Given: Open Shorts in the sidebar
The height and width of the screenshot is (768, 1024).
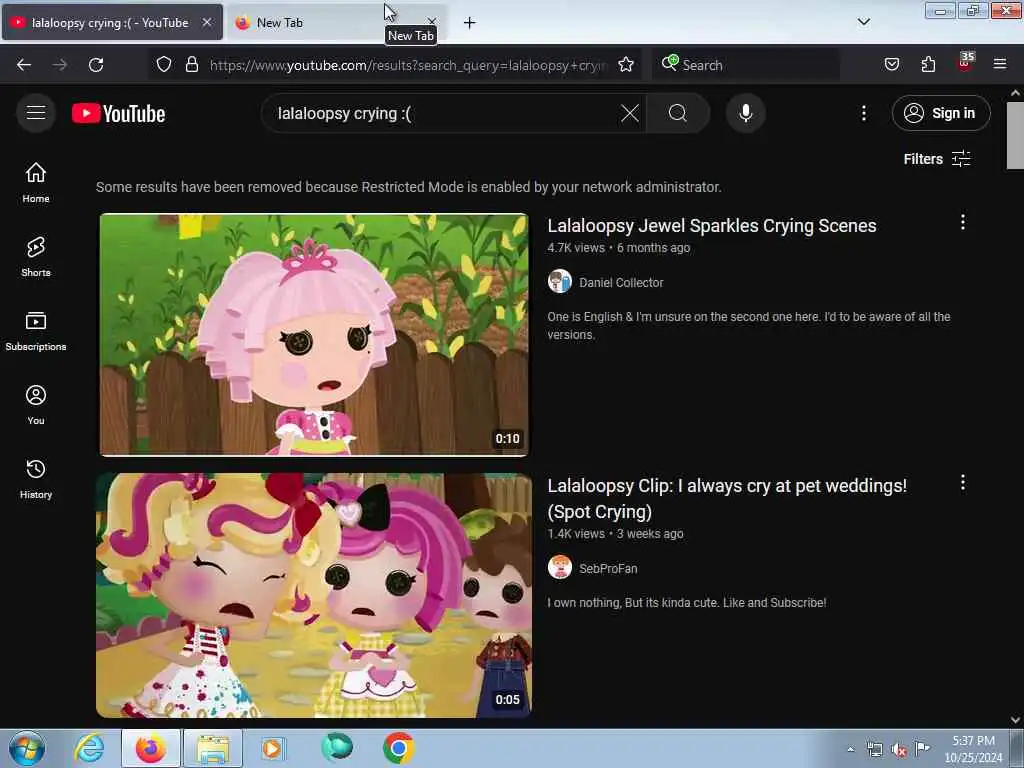Looking at the screenshot, I should click(x=36, y=257).
